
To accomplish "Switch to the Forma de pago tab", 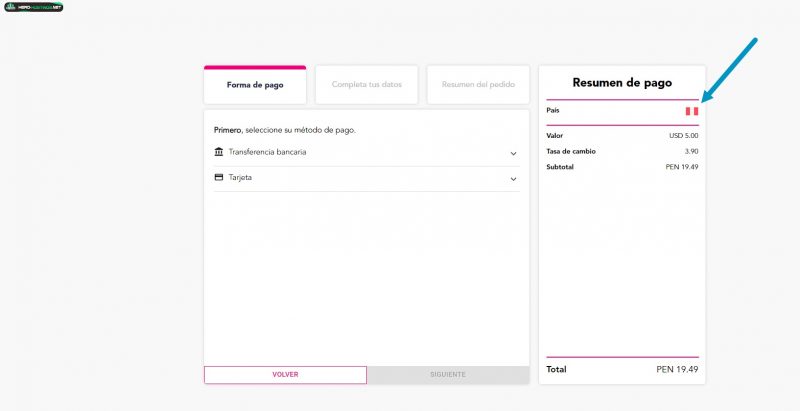I will click(255, 85).
